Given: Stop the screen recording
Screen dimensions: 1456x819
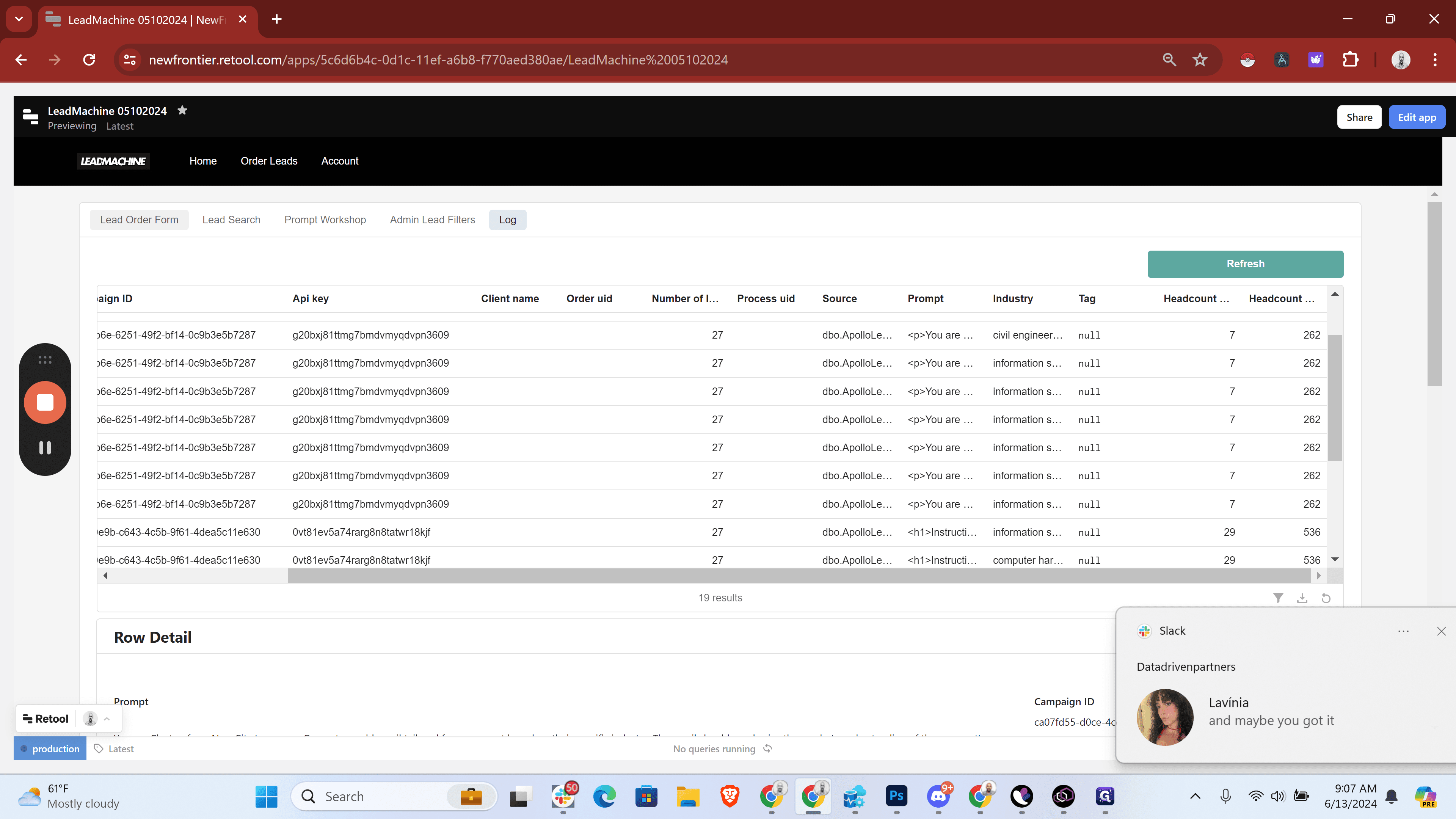Looking at the screenshot, I should (x=45, y=402).
